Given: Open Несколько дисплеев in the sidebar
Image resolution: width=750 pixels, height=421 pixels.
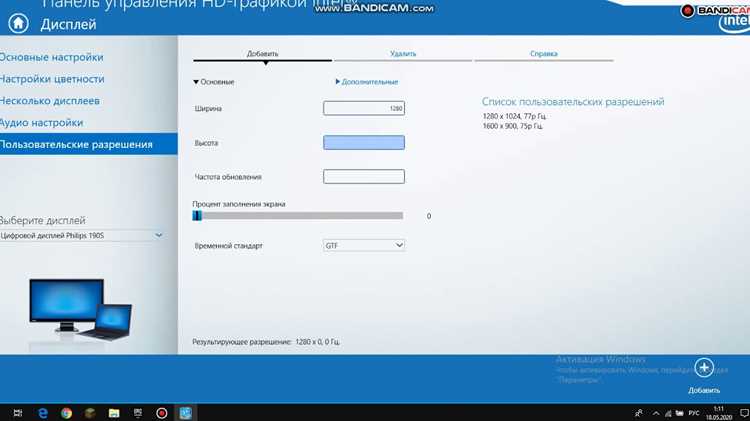Looking at the screenshot, I should 50,101.
